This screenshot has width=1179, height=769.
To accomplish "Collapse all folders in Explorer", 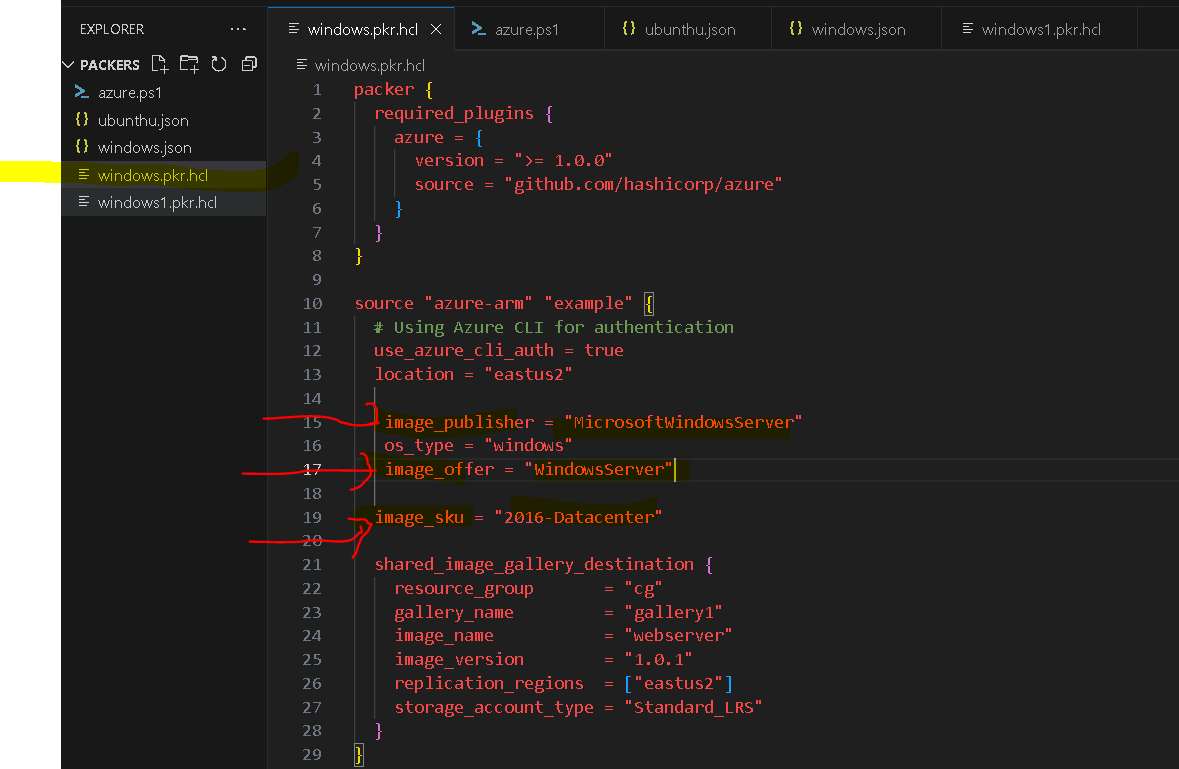I will (x=249, y=65).
